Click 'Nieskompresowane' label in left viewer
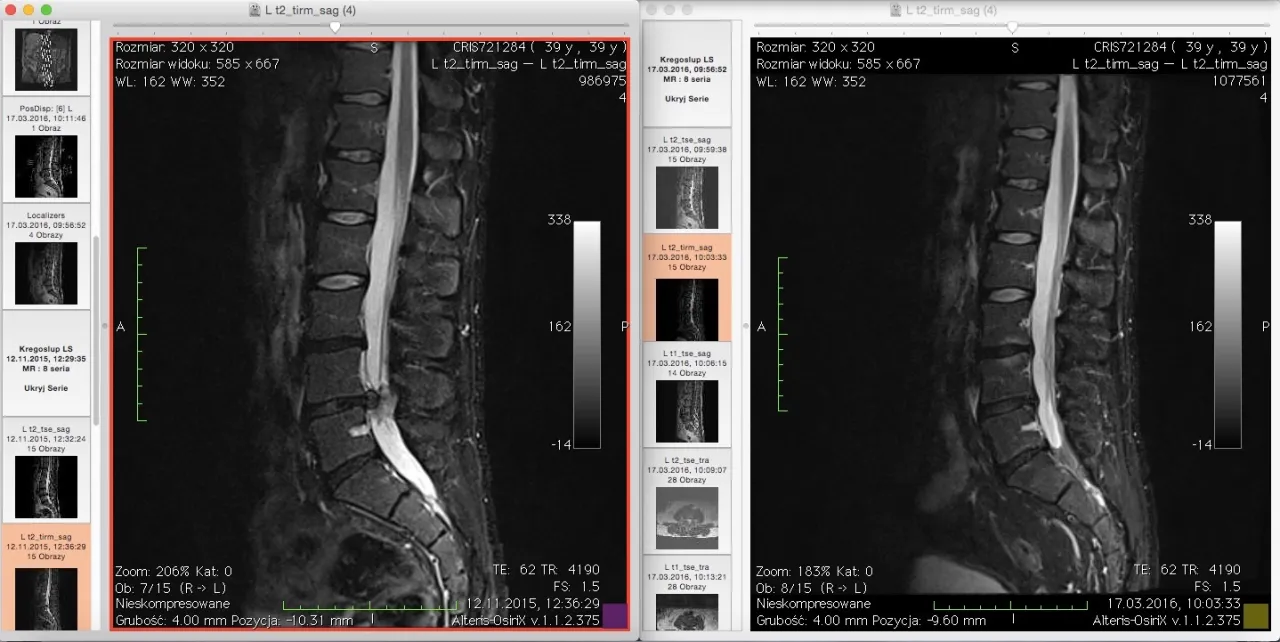The width and height of the screenshot is (1280, 642). click(x=172, y=604)
